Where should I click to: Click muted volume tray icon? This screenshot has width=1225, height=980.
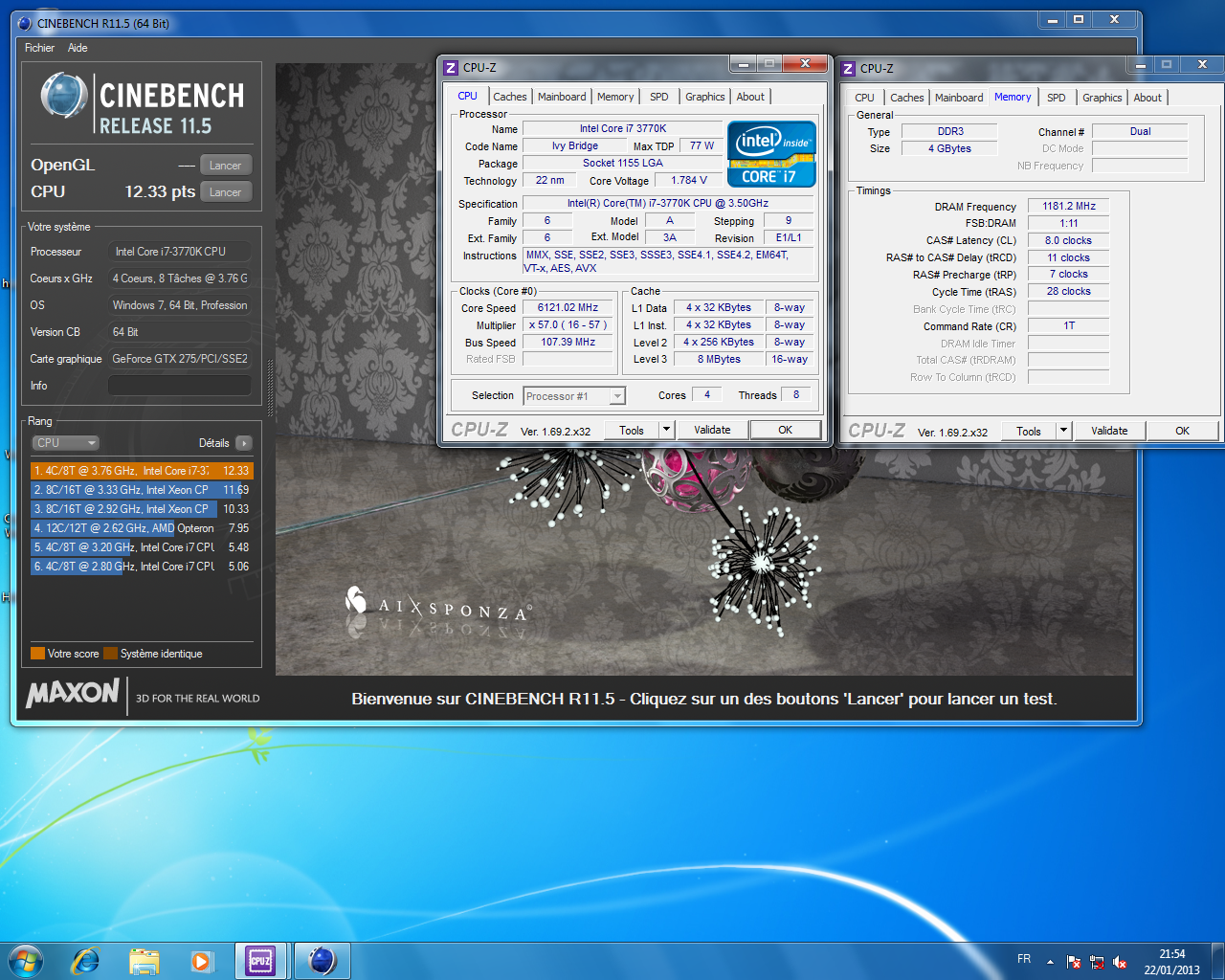pyautogui.click(x=1120, y=962)
